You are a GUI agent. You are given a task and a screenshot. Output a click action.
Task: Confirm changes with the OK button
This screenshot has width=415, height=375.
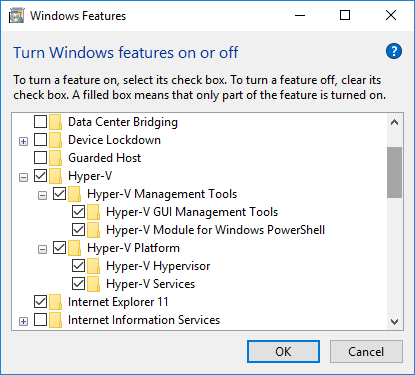[x=283, y=352]
